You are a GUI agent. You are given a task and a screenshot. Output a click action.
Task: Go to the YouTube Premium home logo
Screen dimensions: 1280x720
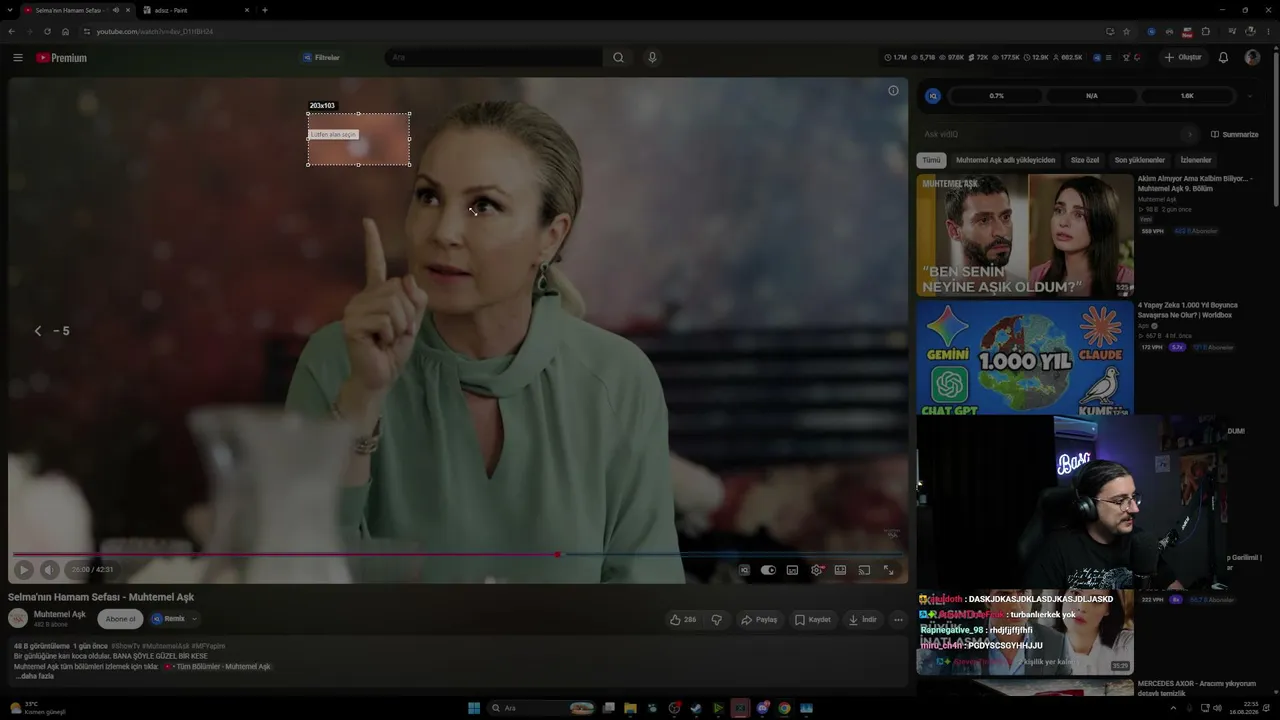tap(62, 58)
